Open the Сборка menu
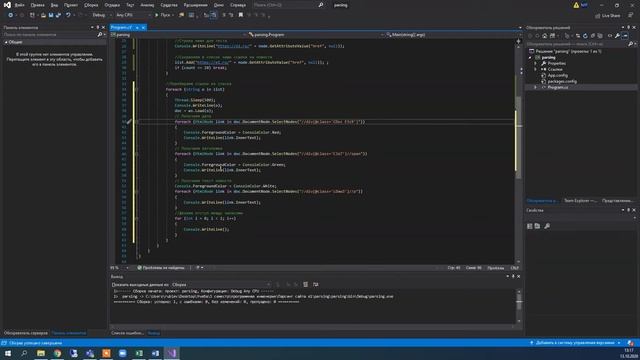 (x=91, y=5)
